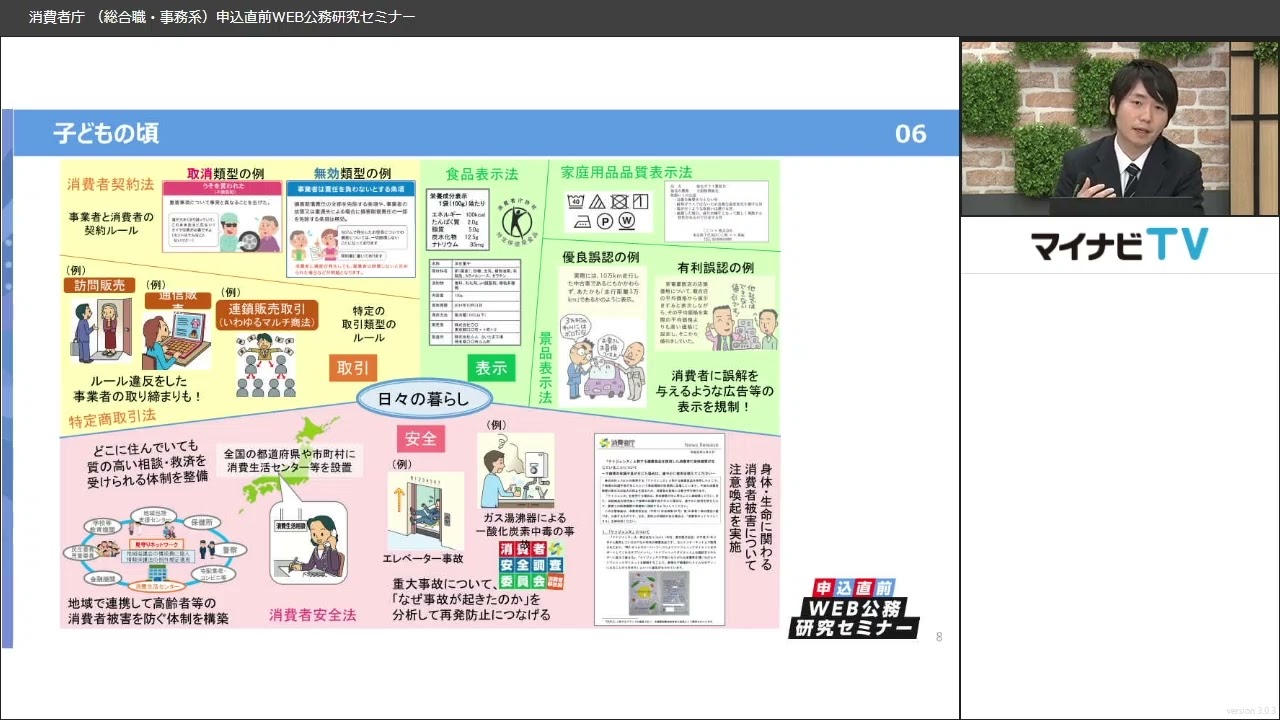Click the 見守りネットワーク circular diagram
Image resolution: width=1280 pixels, height=720 pixels.
[x=156, y=551]
